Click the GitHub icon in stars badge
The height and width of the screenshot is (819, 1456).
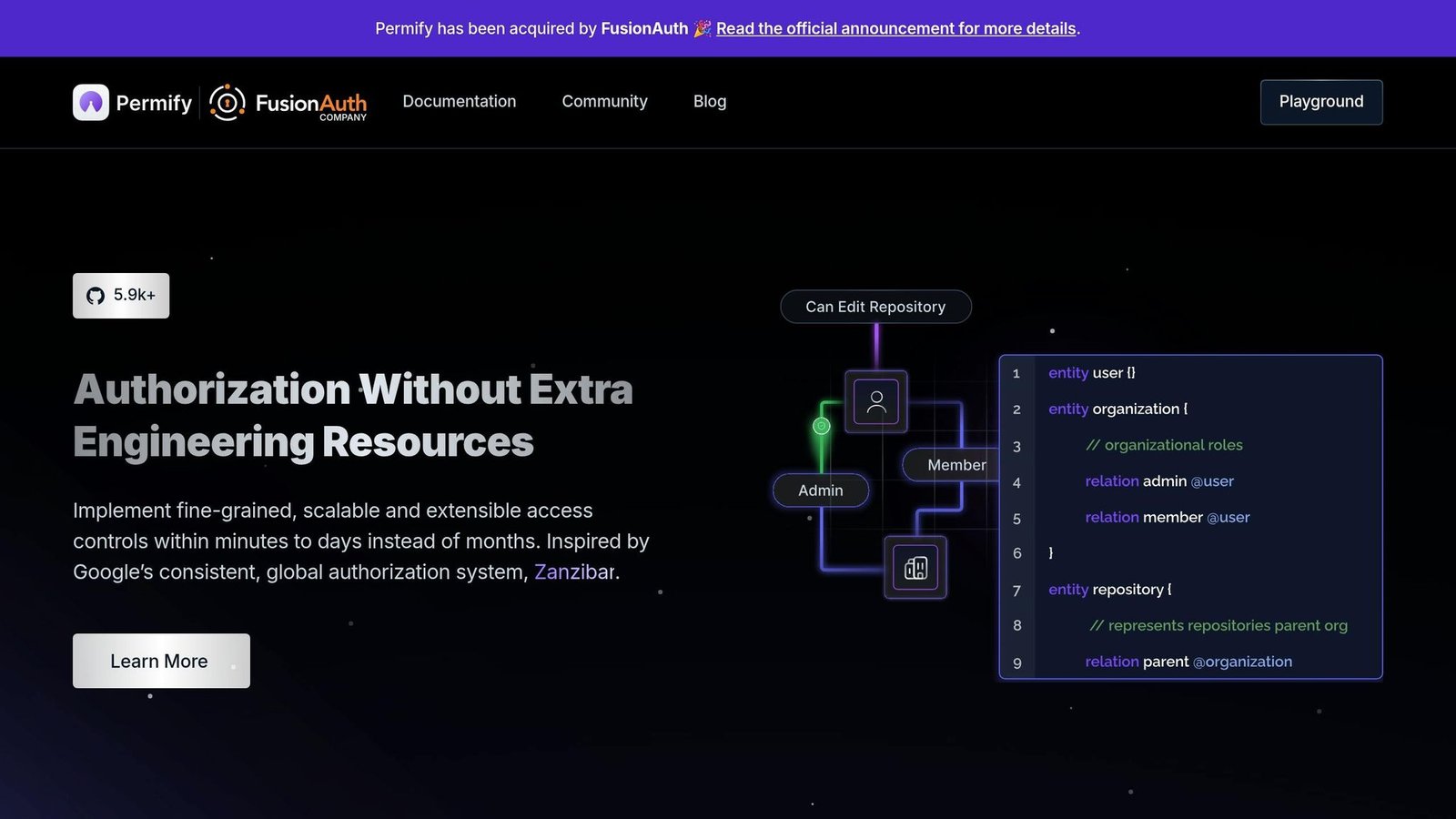coord(96,296)
